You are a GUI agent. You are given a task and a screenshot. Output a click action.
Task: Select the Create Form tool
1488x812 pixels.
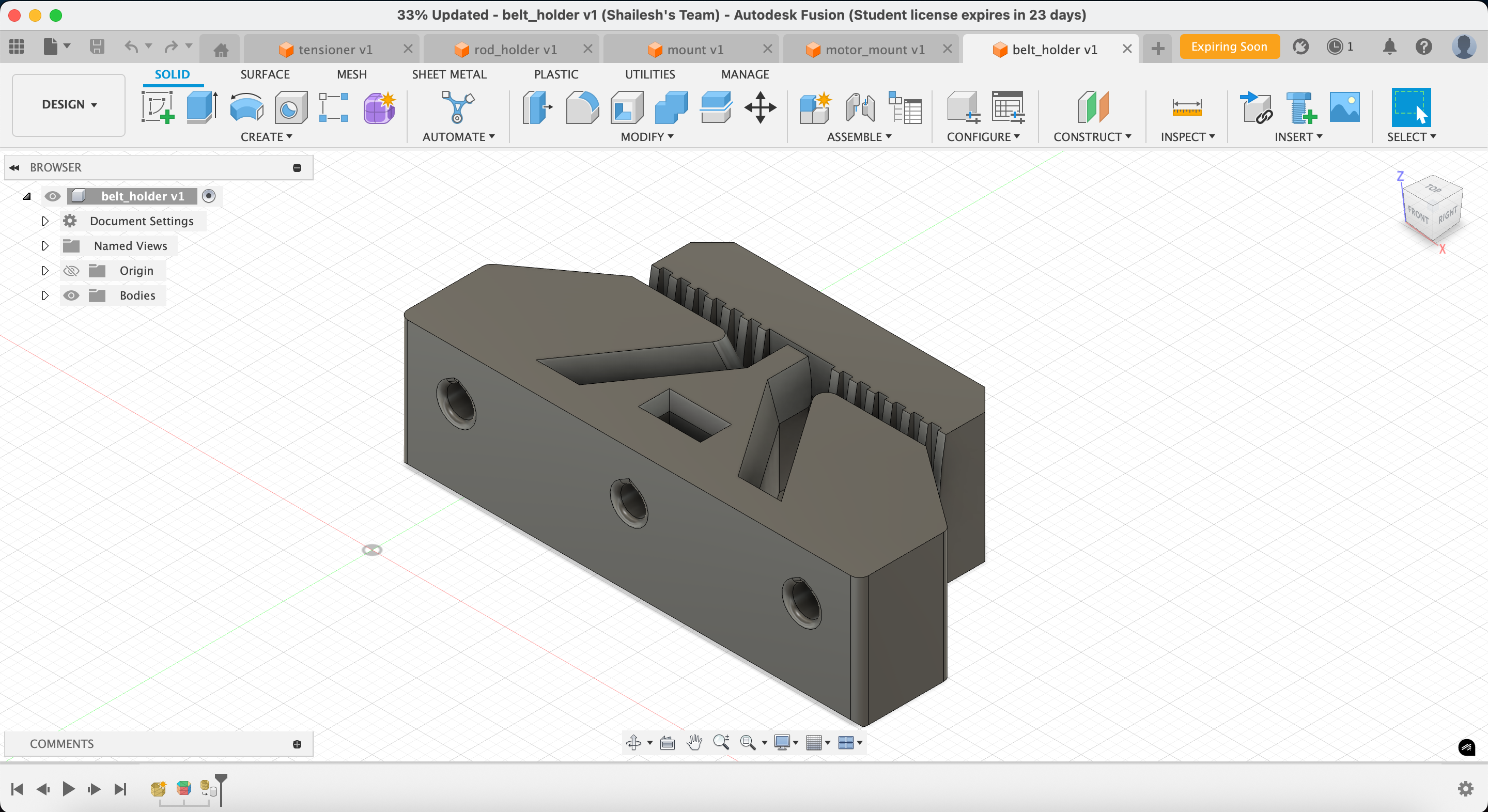380,107
